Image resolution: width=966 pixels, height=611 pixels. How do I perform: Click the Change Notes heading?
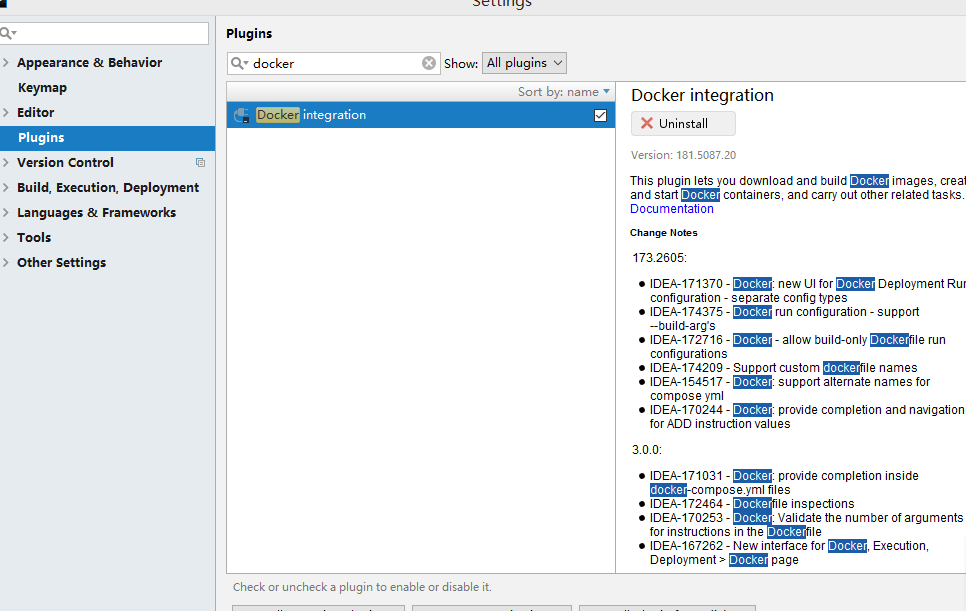664,233
